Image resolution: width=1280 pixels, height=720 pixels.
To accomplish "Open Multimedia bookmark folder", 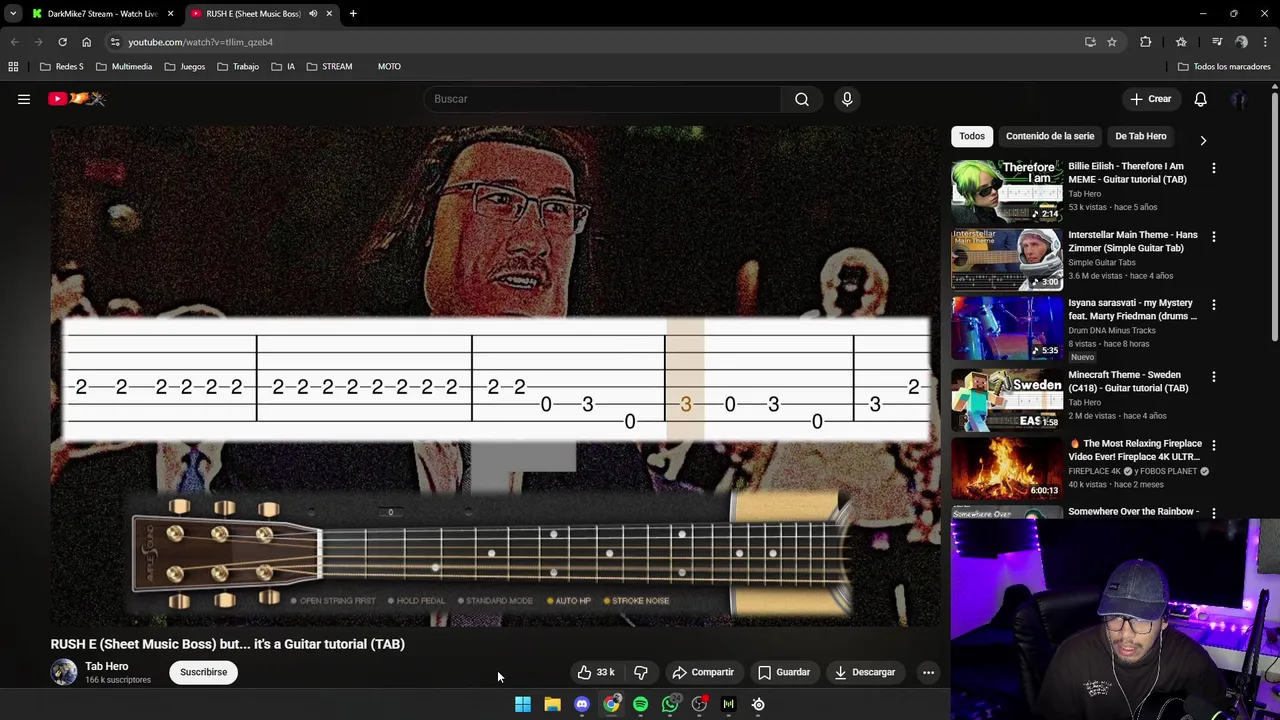I will pos(124,67).
